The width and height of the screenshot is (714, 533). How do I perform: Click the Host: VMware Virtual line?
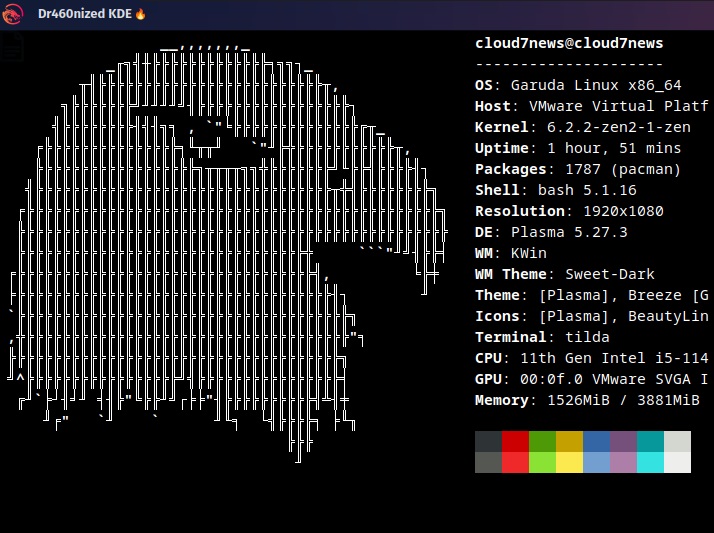(x=592, y=106)
